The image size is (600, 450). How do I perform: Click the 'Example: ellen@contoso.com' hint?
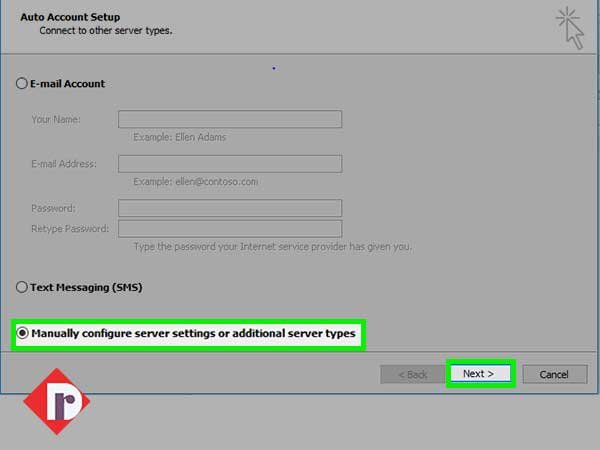click(x=196, y=181)
